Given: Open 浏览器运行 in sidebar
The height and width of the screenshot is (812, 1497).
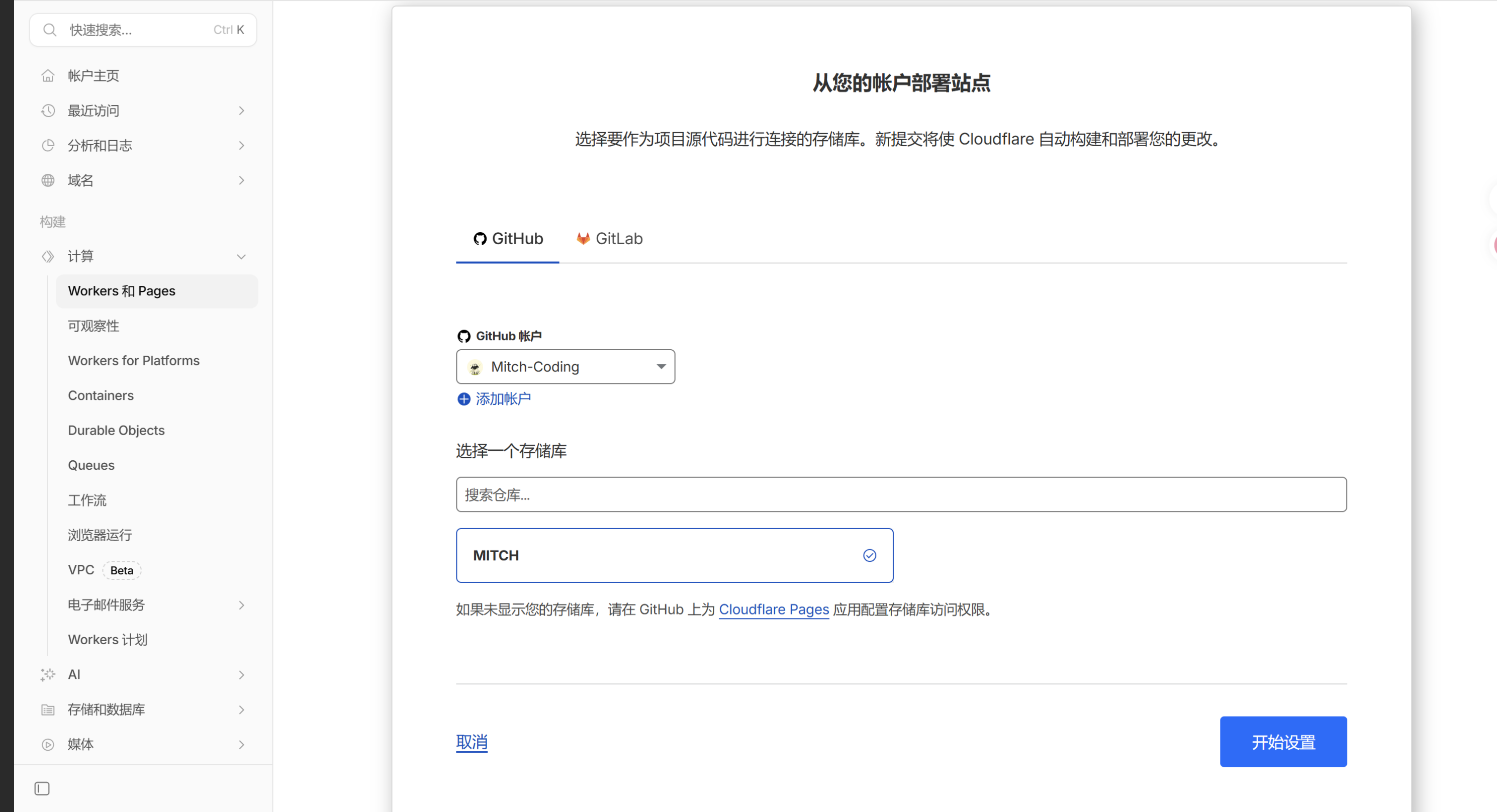Looking at the screenshot, I should point(100,535).
